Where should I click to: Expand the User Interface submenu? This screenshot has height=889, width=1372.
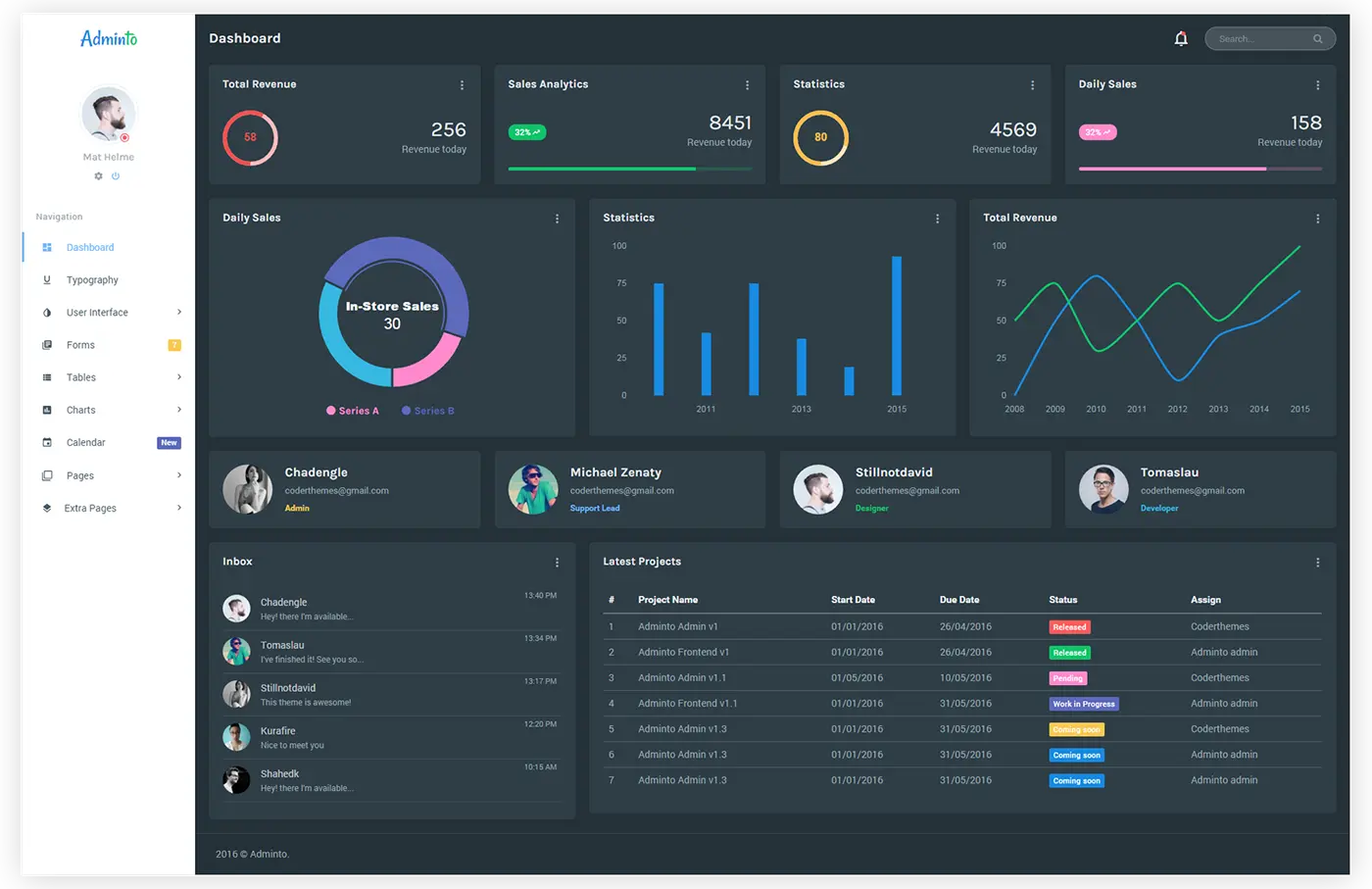(179, 313)
